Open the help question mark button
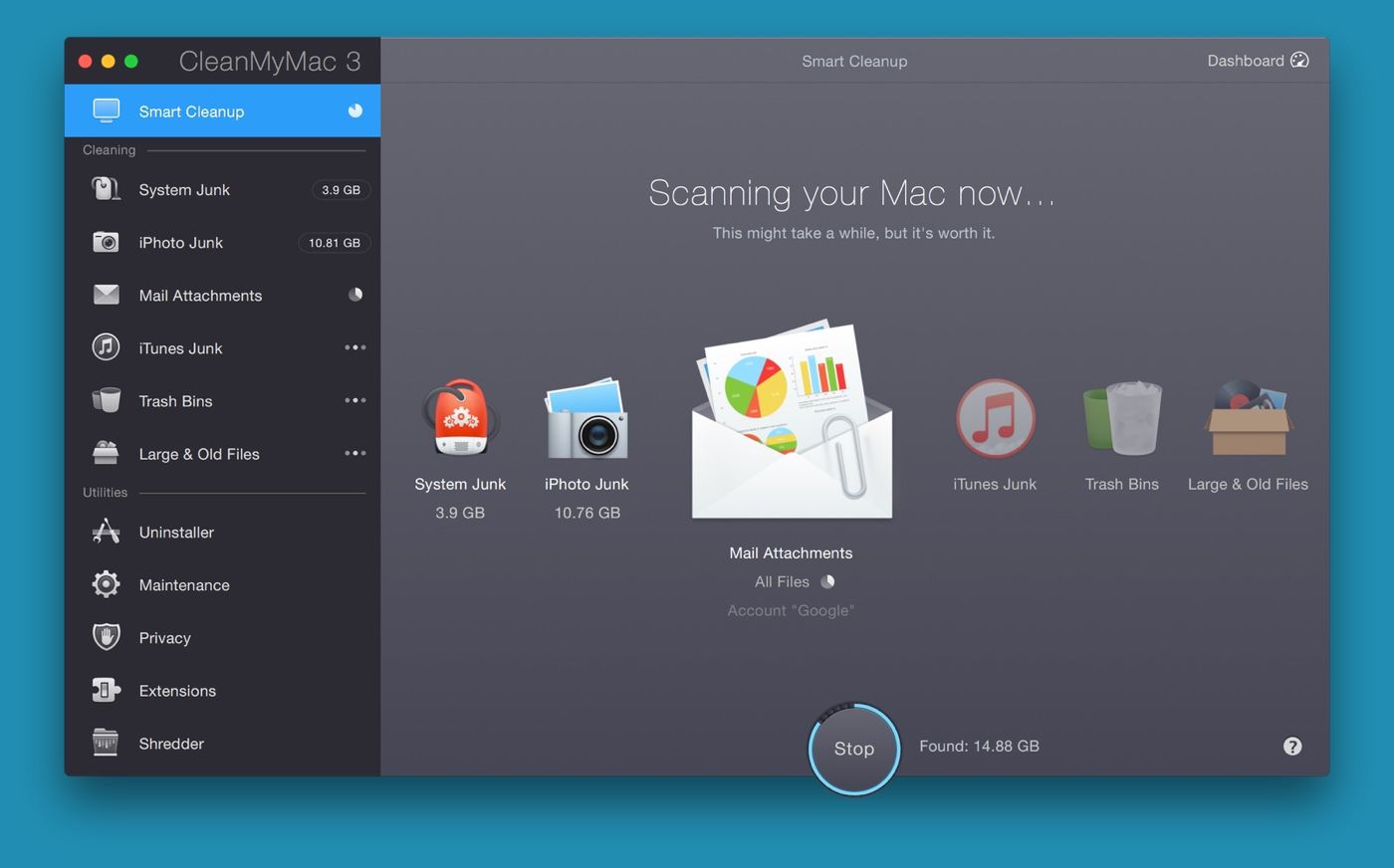The height and width of the screenshot is (868, 1394). [1292, 747]
